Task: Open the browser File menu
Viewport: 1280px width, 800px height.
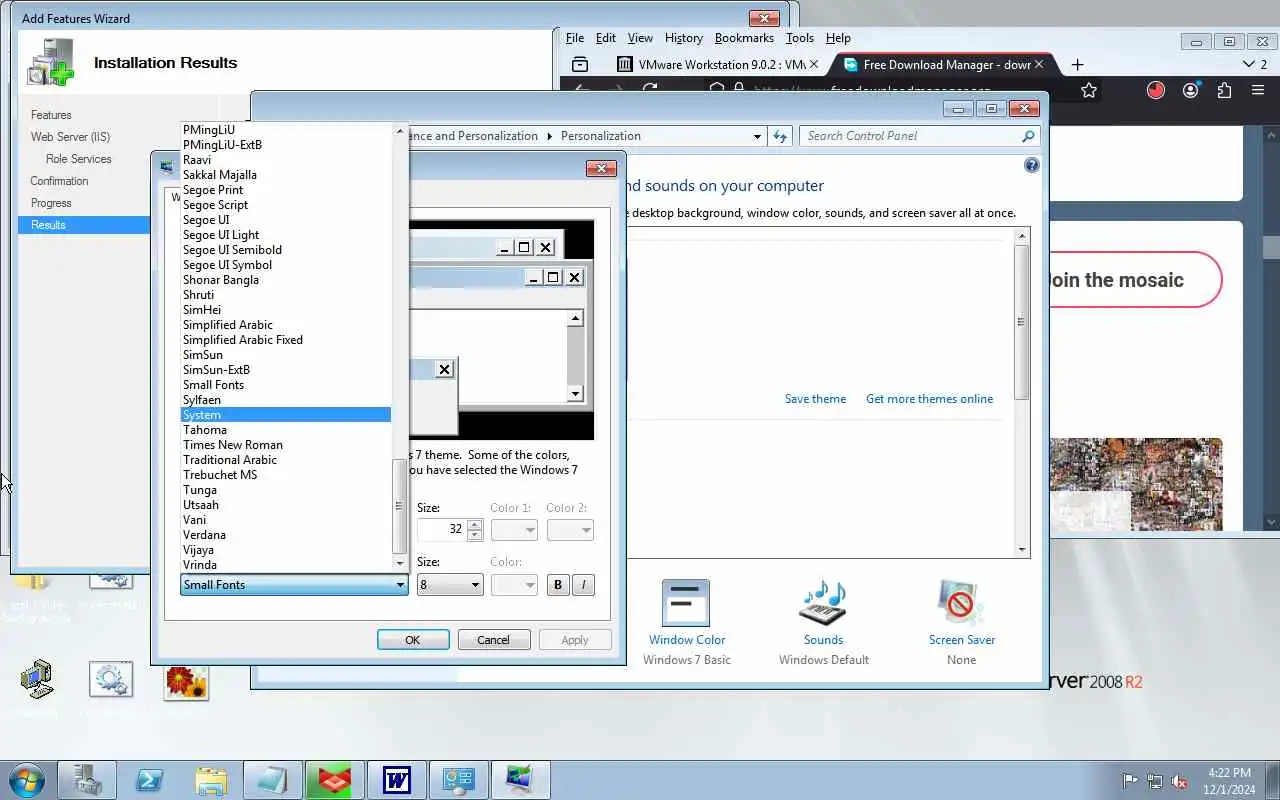Action: click(x=574, y=38)
